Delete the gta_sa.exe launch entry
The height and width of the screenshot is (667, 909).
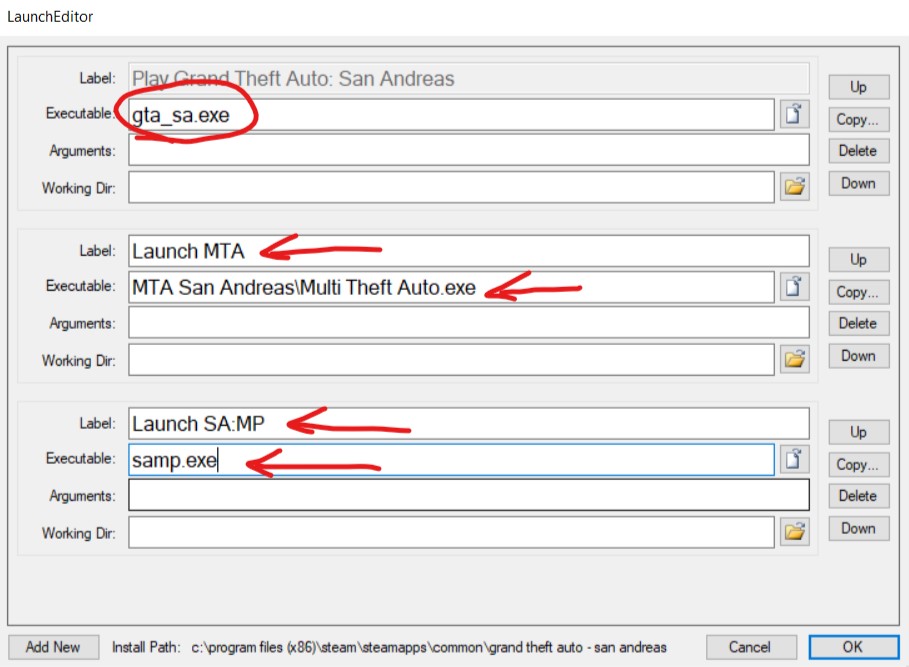point(859,151)
